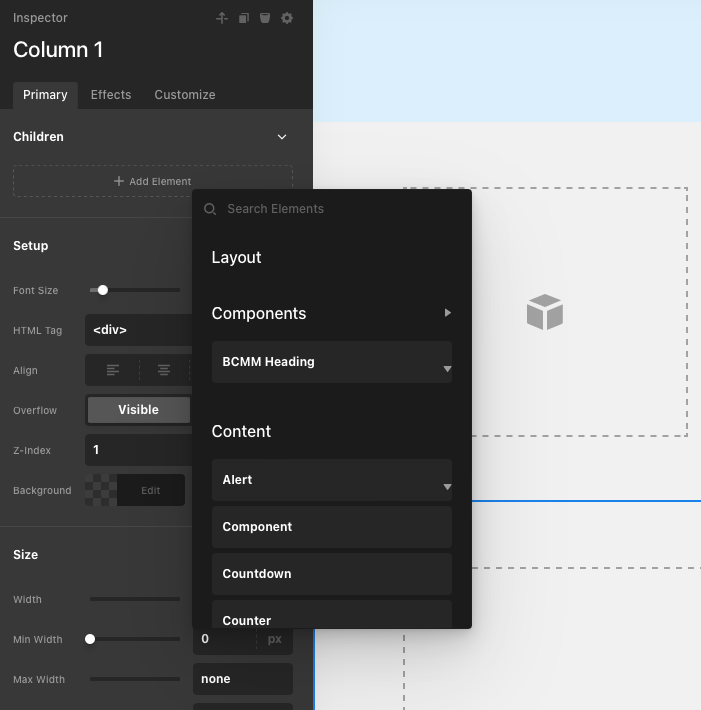Click the go-to-parent arrow icon in Inspector header
The width and height of the screenshot is (701, 710).
(222, 18)
